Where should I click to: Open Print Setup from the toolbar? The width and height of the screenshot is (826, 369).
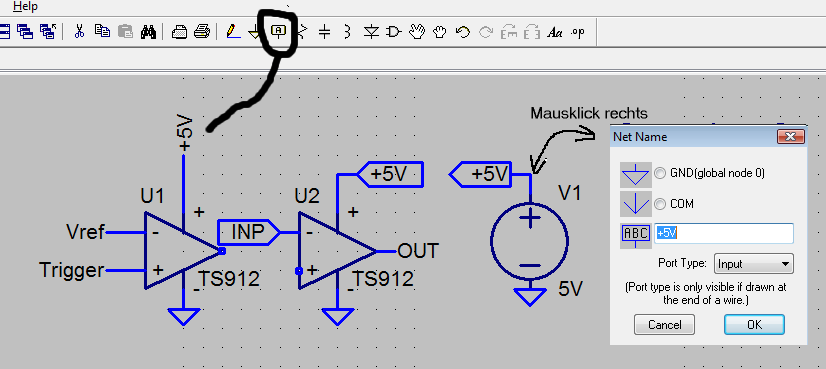tap(180, 32)
